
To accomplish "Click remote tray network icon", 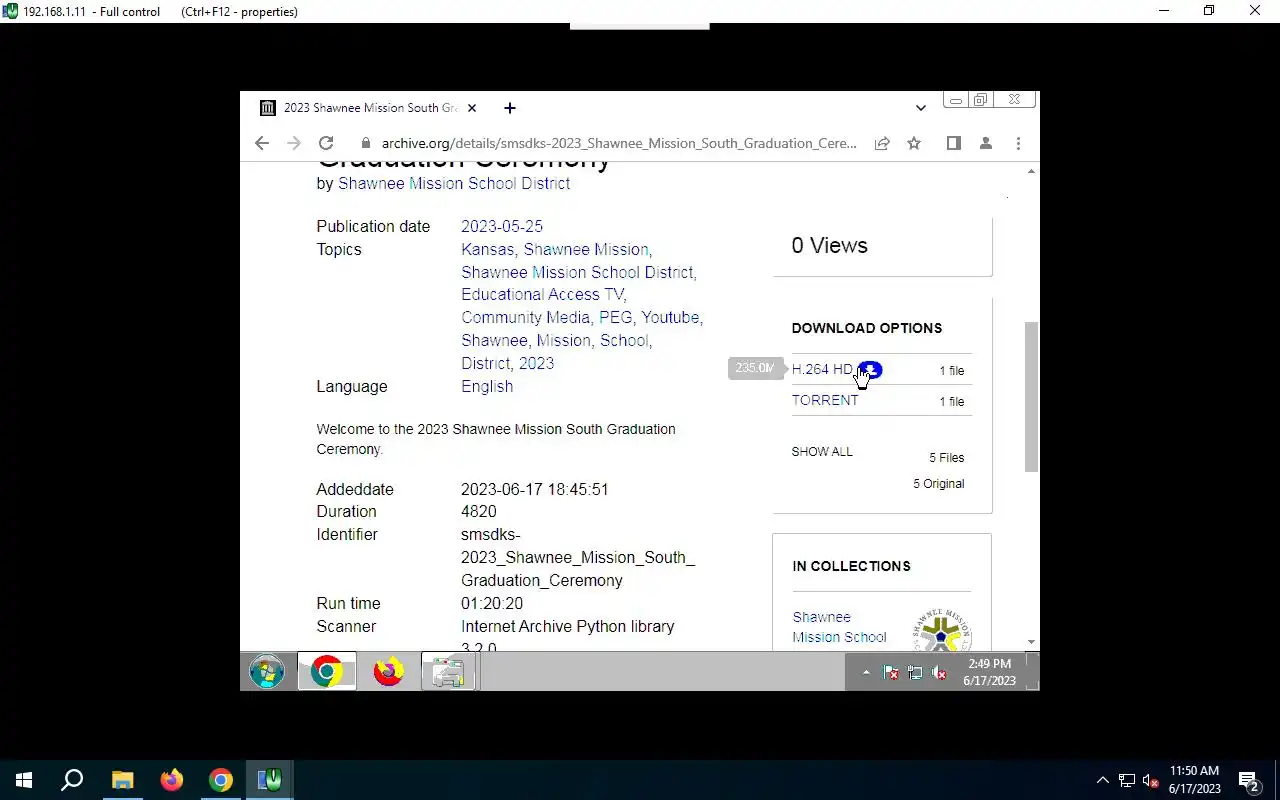I will tap(915, 673).
